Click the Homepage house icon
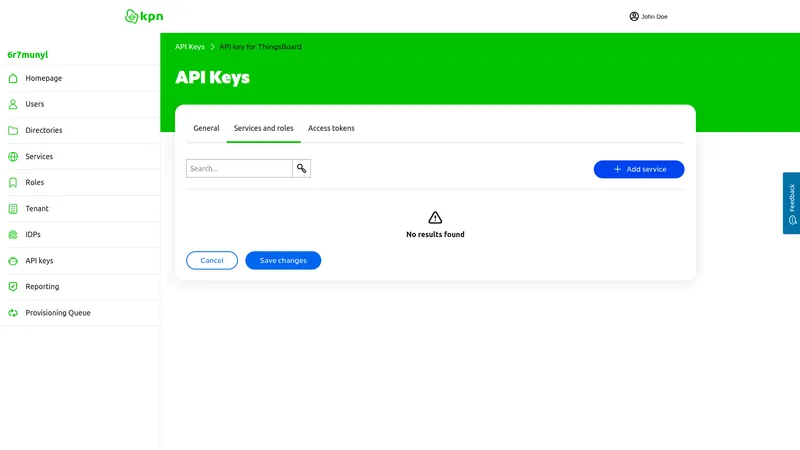The height and width of the screenshot is (450, 800). click(13, 78)
